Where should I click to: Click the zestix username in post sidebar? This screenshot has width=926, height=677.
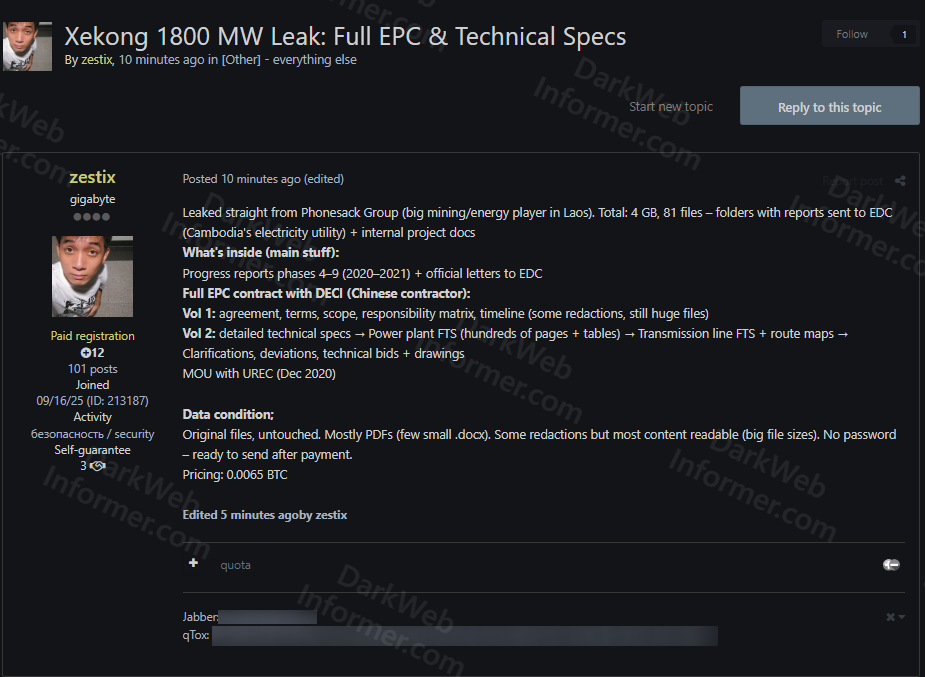pos(92,177)
